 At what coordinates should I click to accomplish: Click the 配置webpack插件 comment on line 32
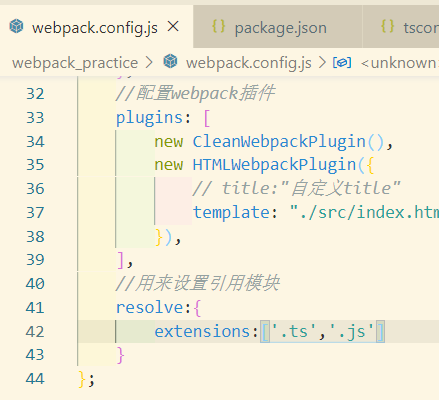click(x=195, y=93)
